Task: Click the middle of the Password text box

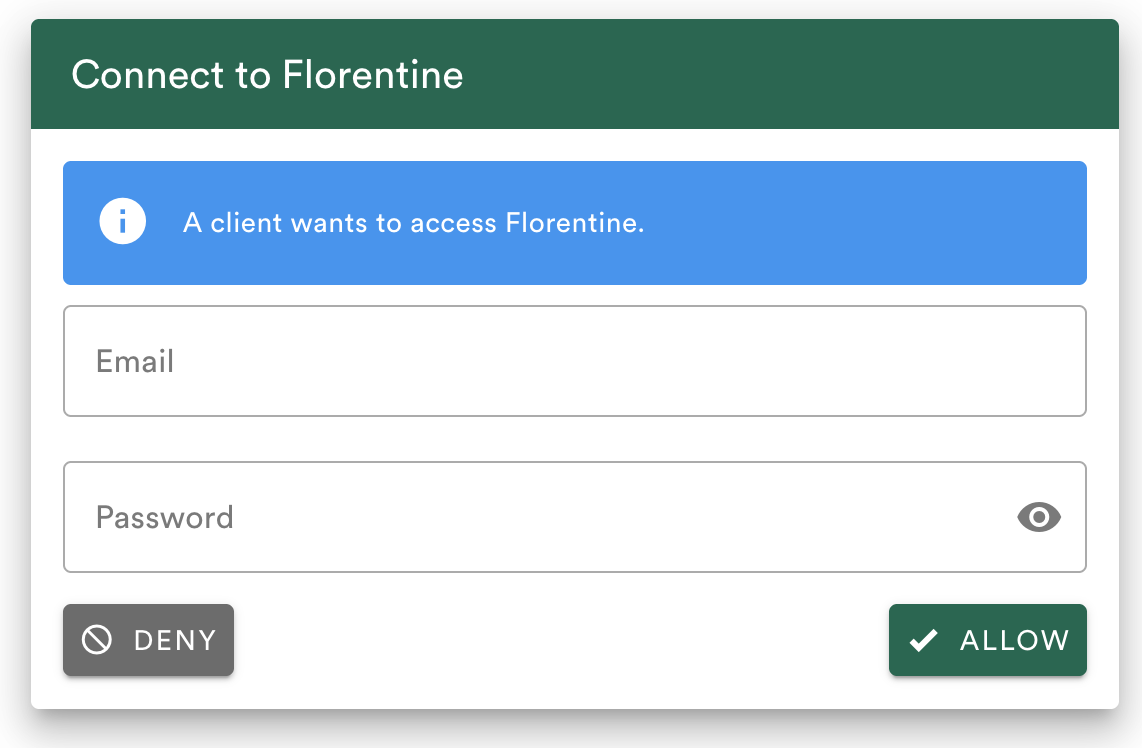Action: tap(574, 517)
